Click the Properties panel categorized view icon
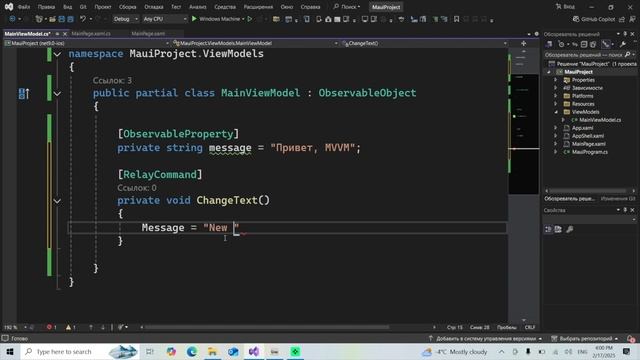 (x=548, y=229)
